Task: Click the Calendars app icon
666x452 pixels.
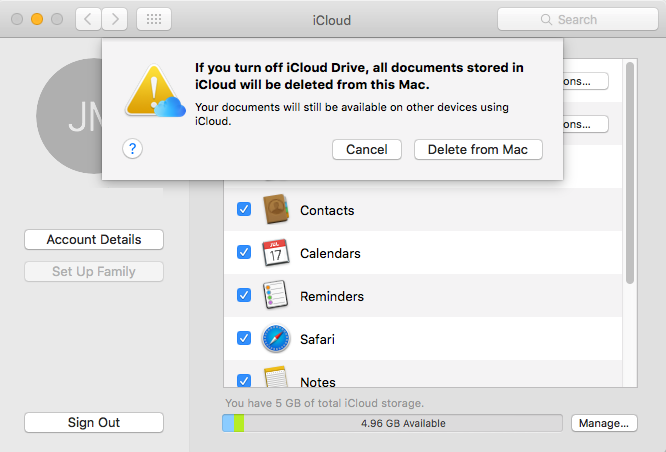Action: (276, 252)
